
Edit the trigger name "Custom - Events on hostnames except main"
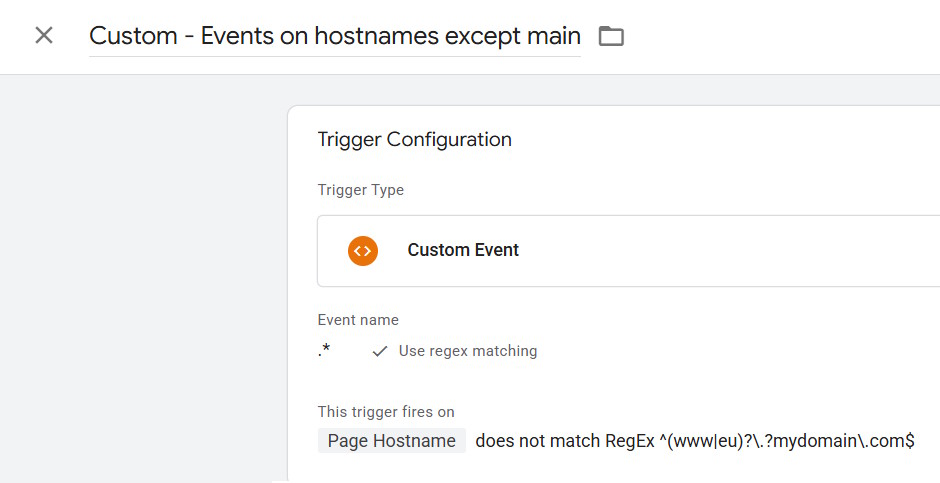[335, 36]
